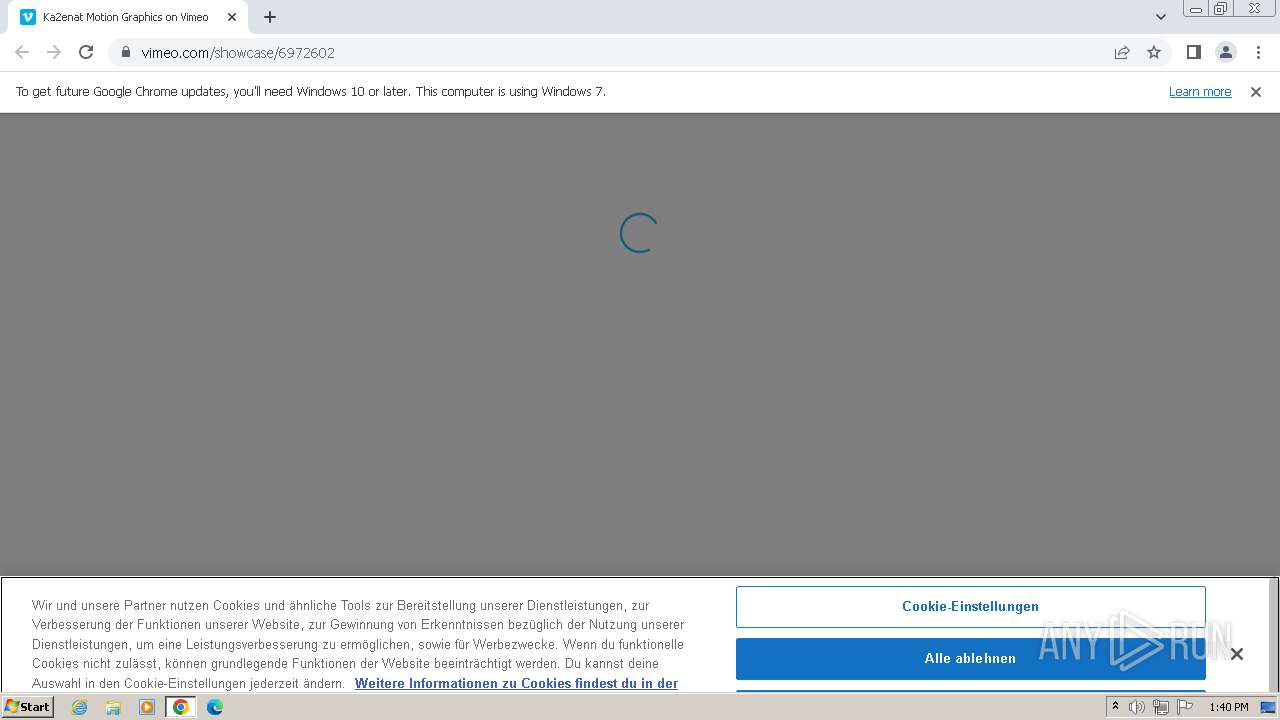
Task: Open the Chrome profile avatar
Action: 1225,52
